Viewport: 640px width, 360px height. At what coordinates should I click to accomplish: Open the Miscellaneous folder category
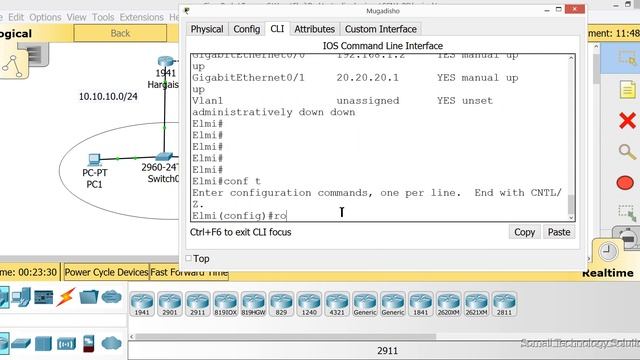(x=89, y=297)
